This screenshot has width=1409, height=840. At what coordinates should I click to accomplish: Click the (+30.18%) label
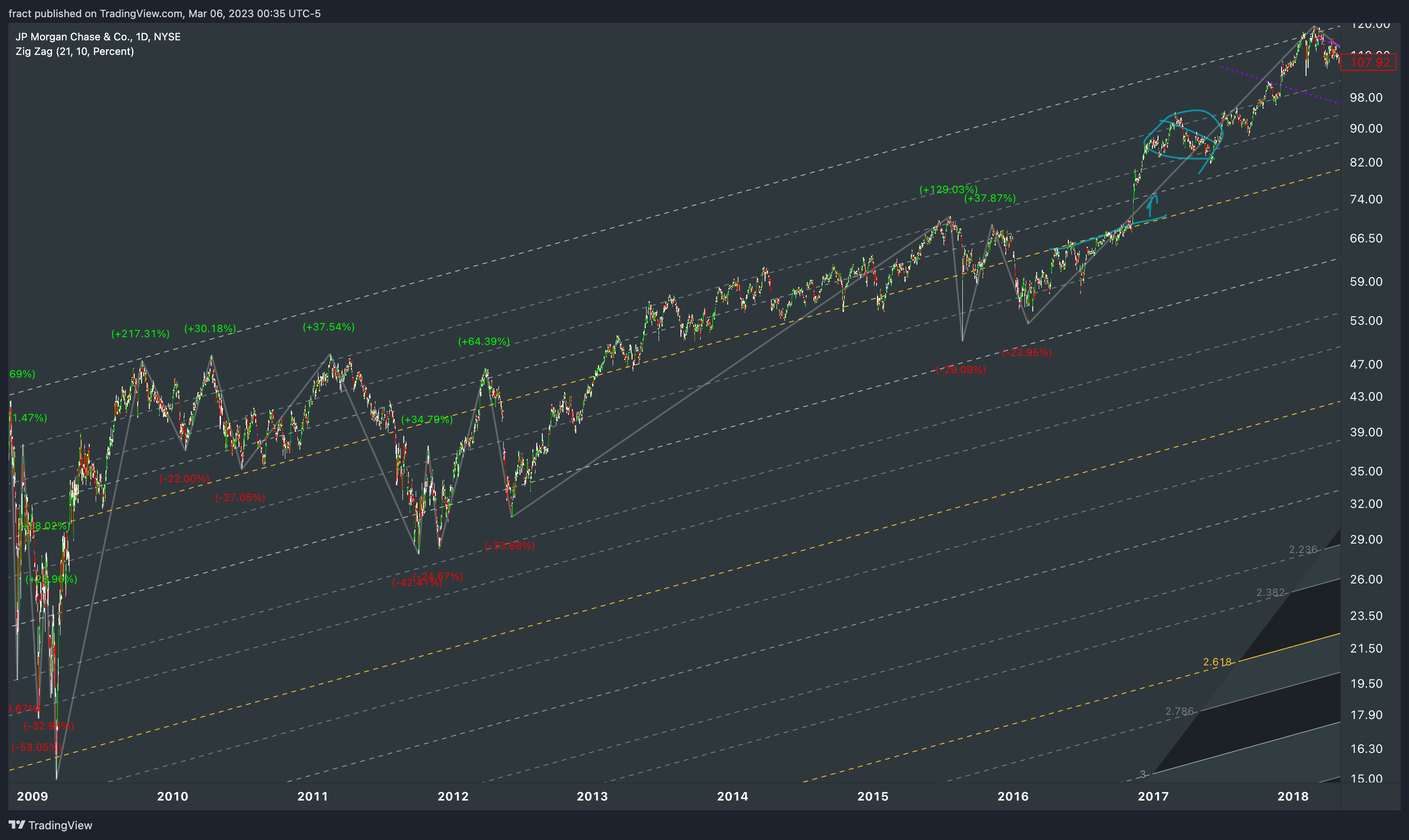pyautogui.click(x=210, y=329)
